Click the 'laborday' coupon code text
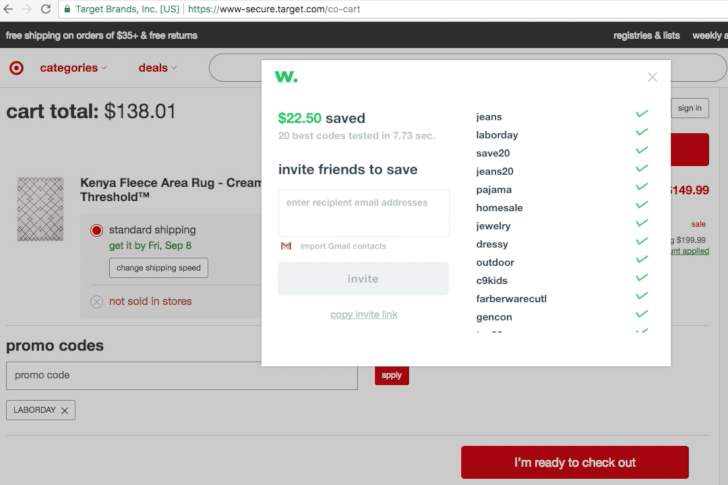This screenshot has height=485, width=728. (497, 135)
